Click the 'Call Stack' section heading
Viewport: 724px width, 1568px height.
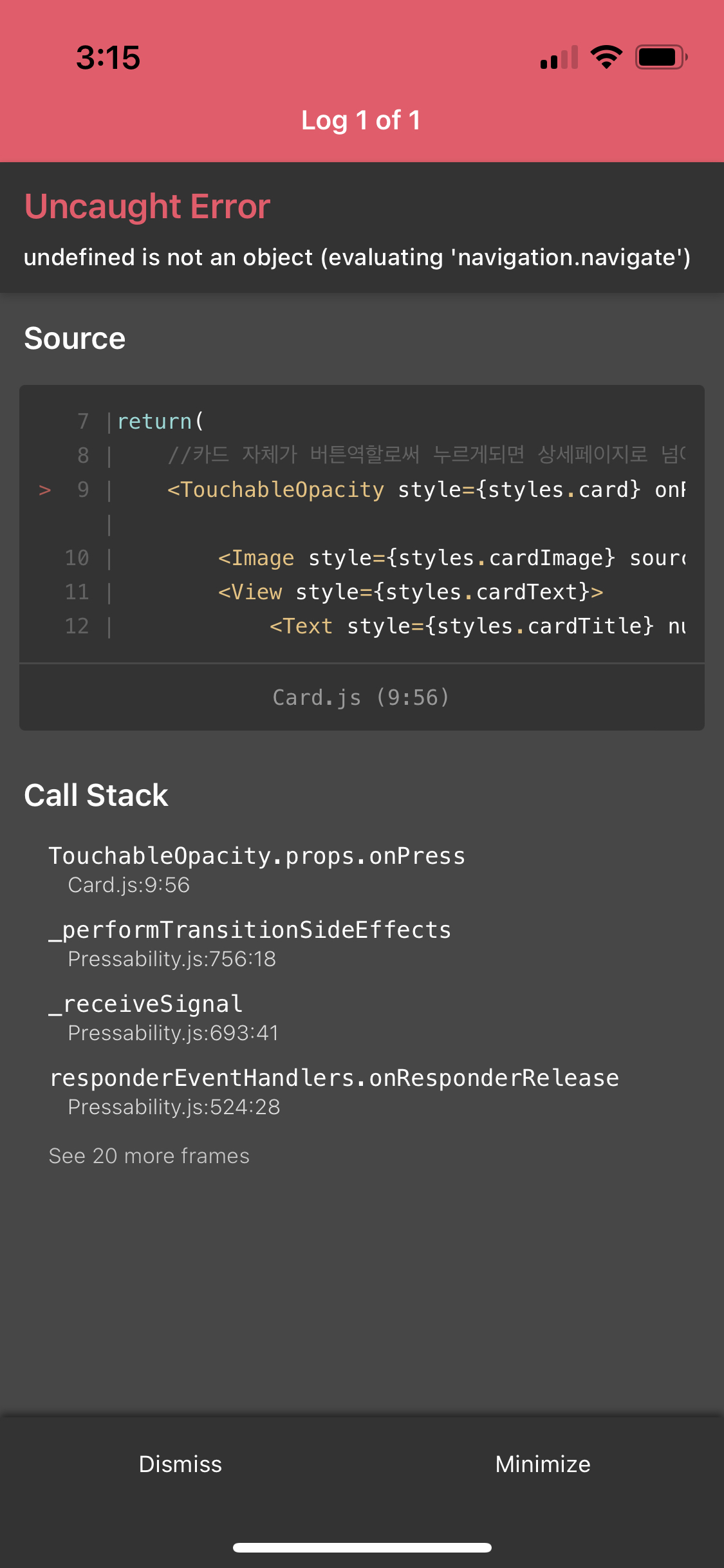(96, 796)
